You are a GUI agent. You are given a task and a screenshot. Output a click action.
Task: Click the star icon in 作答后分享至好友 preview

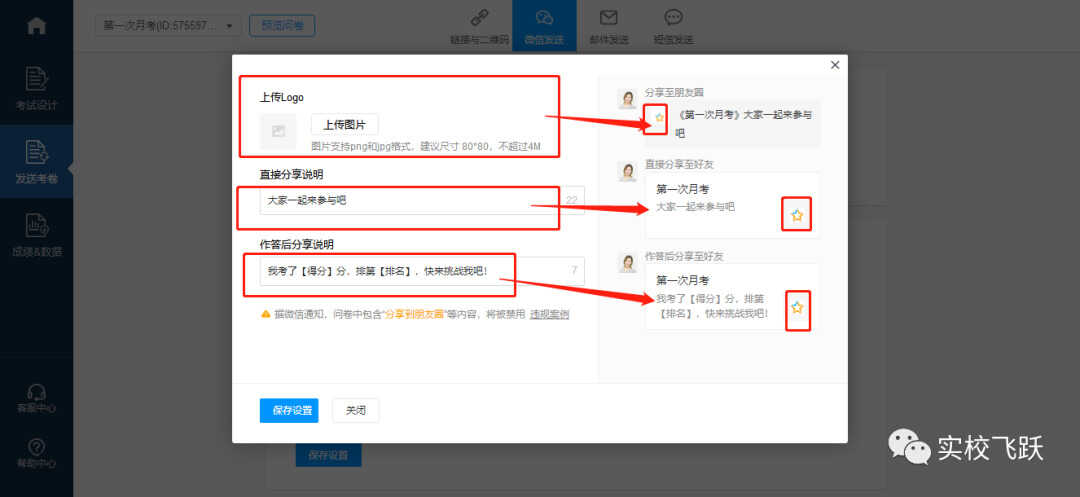[x=797, y=308]
